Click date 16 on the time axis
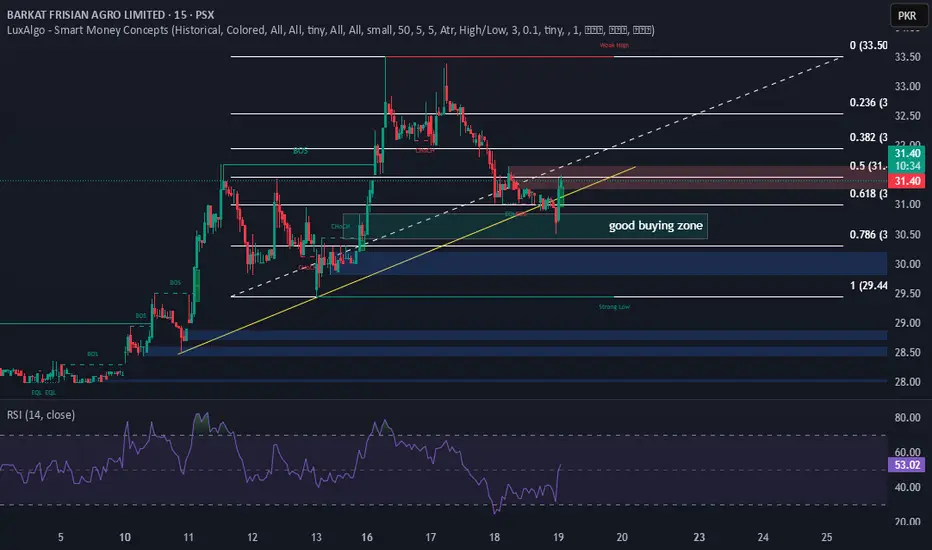This screenshot has width=932, height=550. [x=367, y=538]
